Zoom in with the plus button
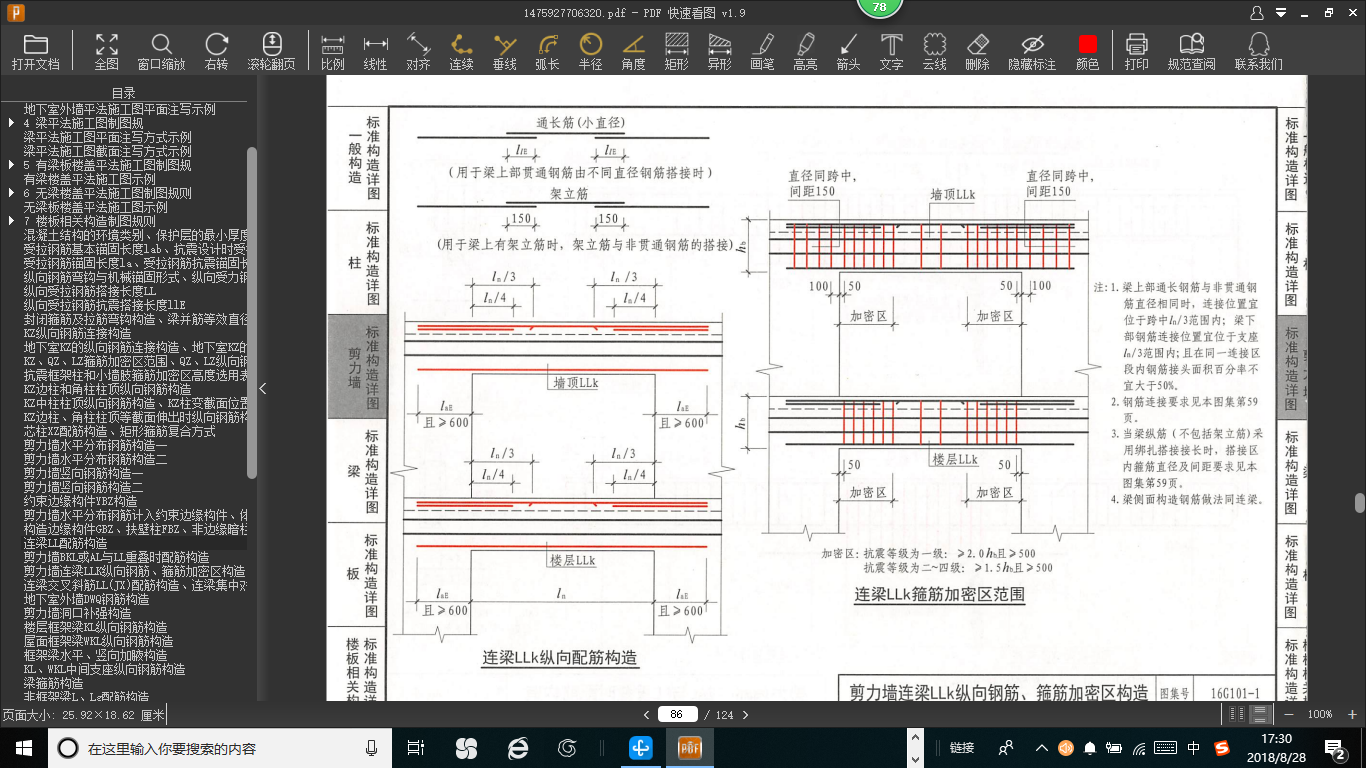1366x768 pixels. [1353, 714]
